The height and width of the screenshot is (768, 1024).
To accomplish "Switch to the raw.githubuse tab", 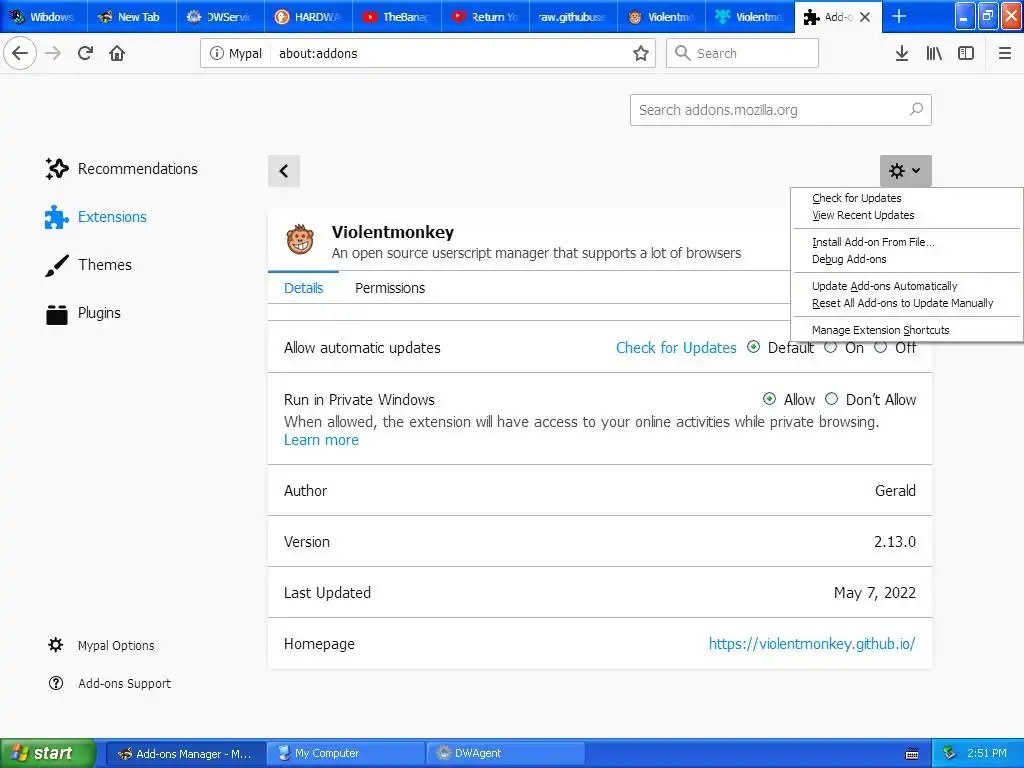I will point(573,17).
